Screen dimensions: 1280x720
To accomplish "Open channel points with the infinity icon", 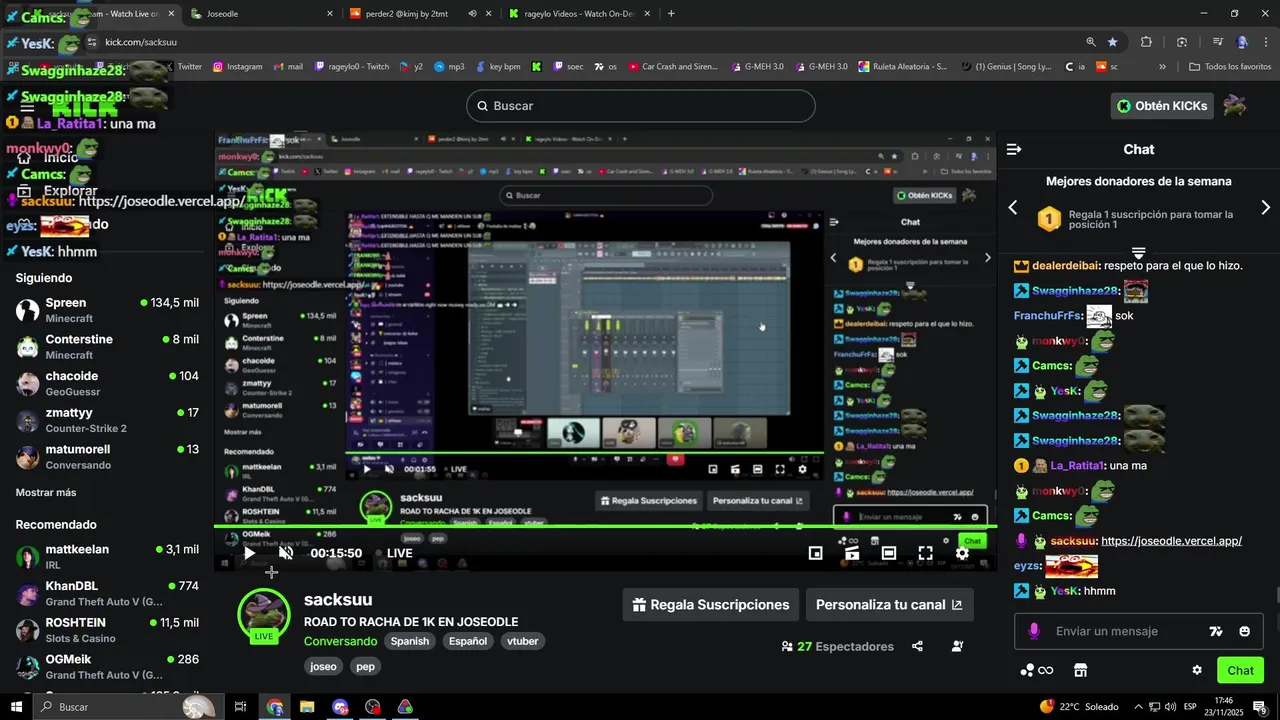I will 1036,670.
